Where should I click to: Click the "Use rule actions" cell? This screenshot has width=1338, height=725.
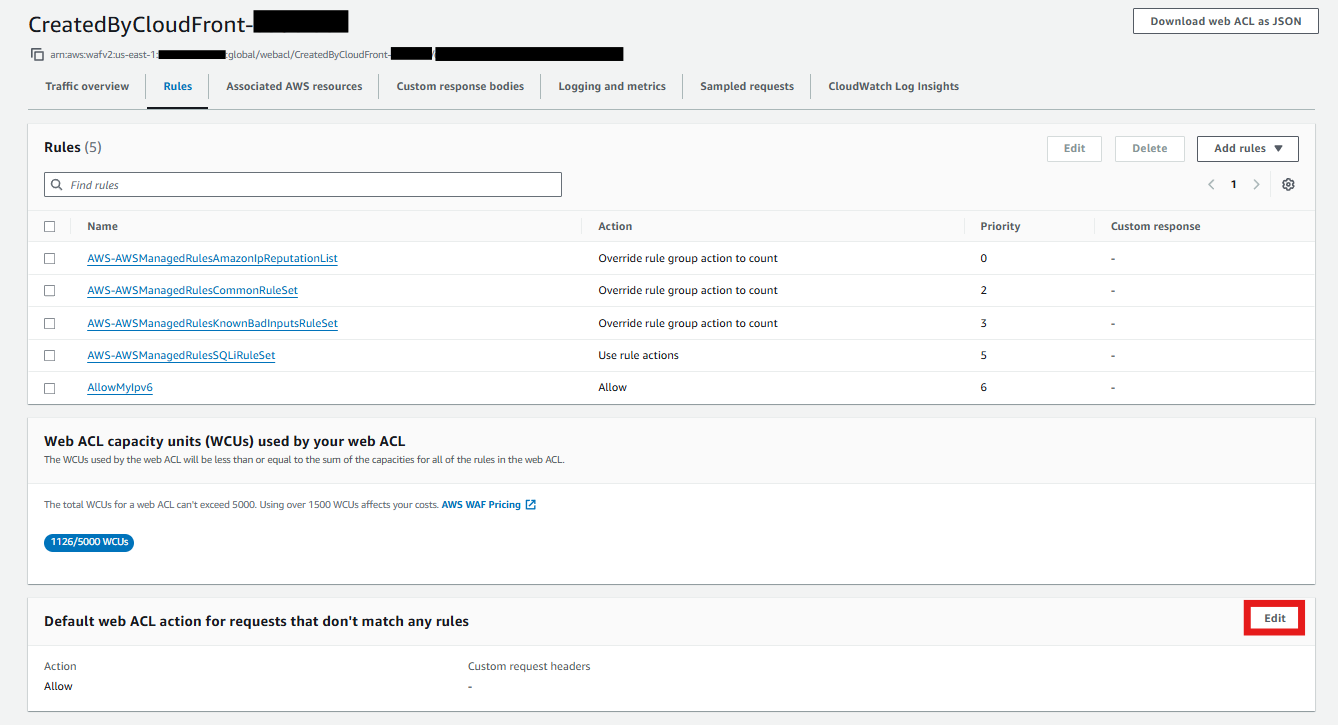click(638, 355)
